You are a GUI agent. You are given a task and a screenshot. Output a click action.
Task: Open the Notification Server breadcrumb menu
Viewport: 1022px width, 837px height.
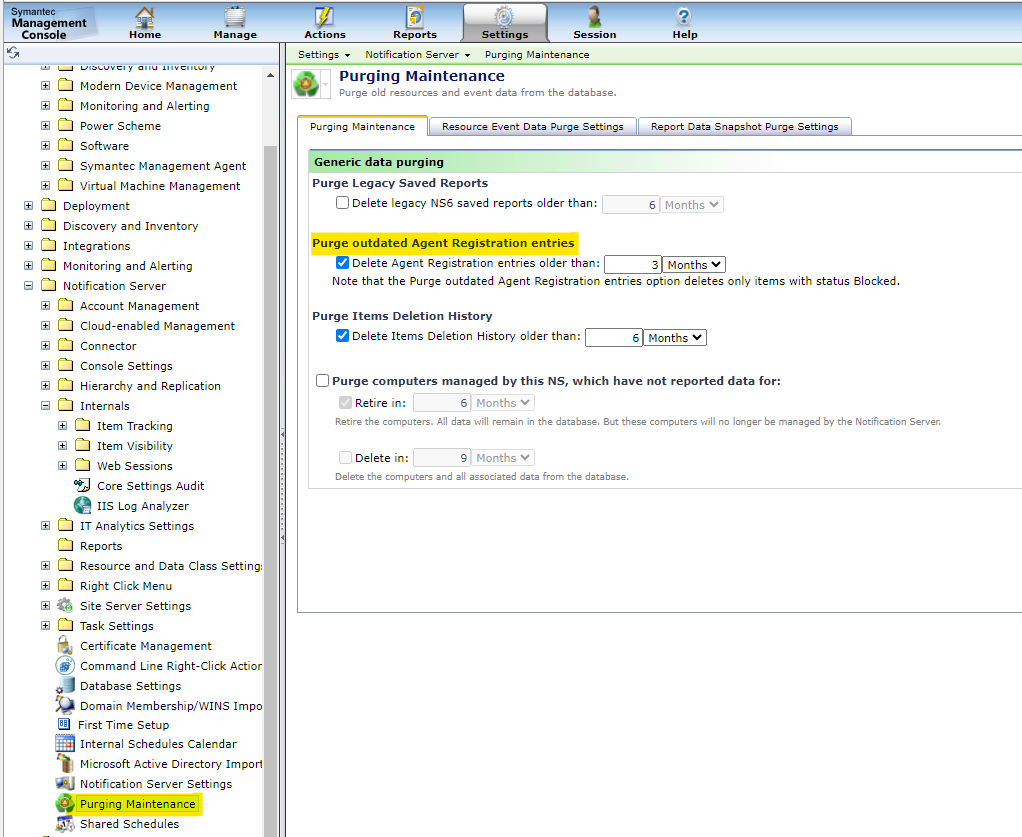pos(417,55)
